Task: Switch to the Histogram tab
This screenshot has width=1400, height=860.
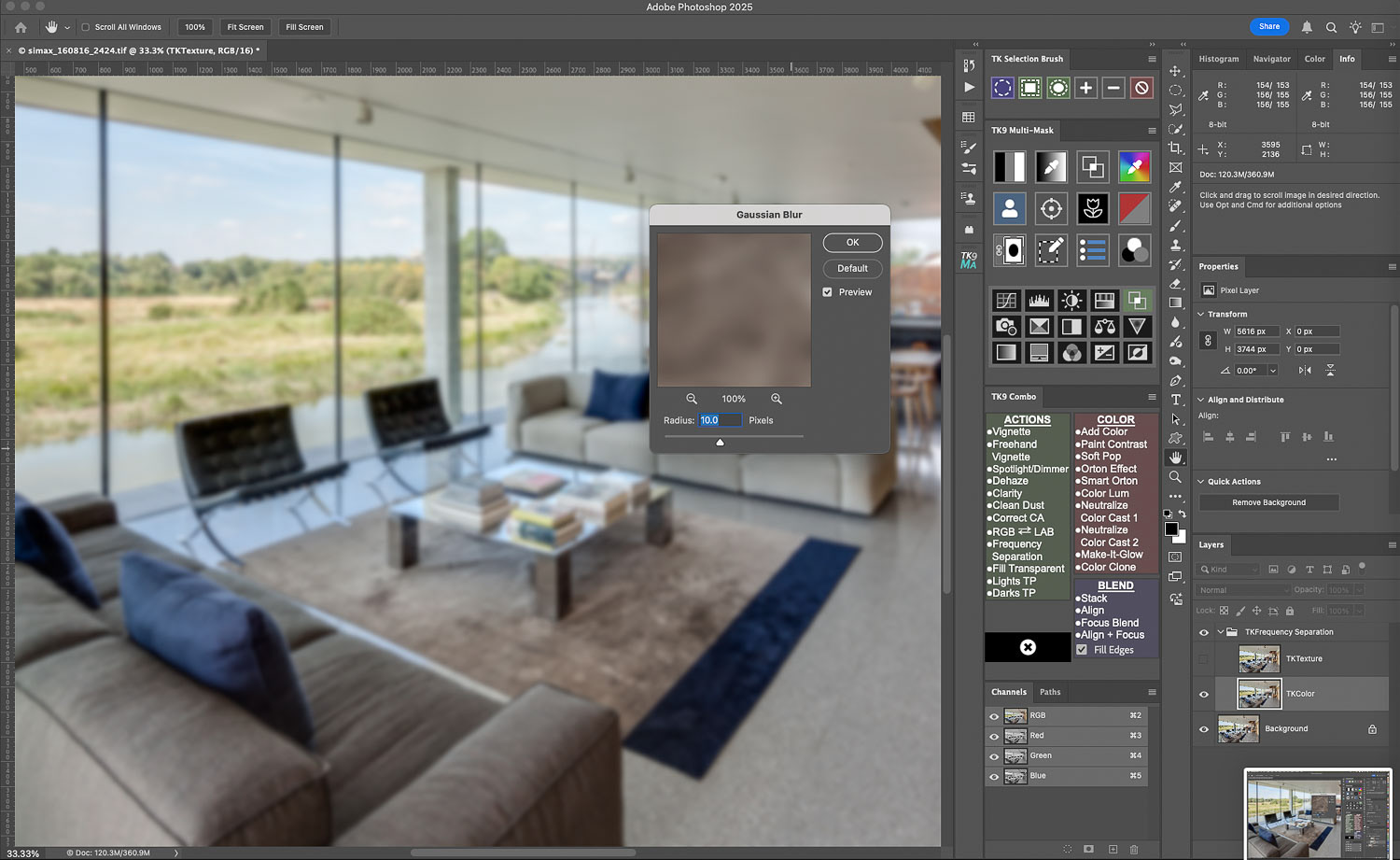Action: click(x=1219, y=59)
